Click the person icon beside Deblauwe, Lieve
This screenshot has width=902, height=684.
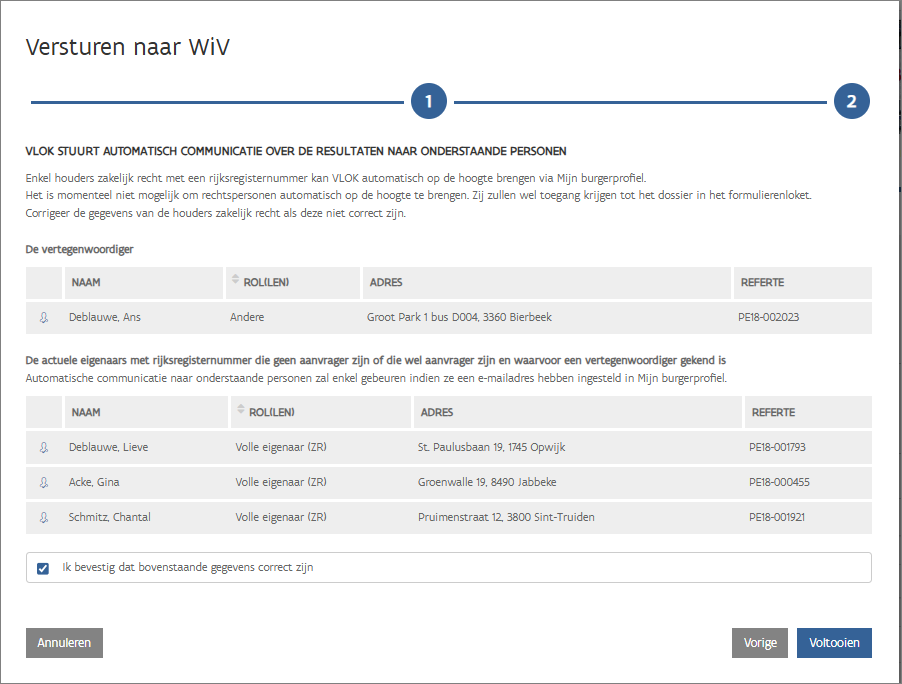pos(44,447)
